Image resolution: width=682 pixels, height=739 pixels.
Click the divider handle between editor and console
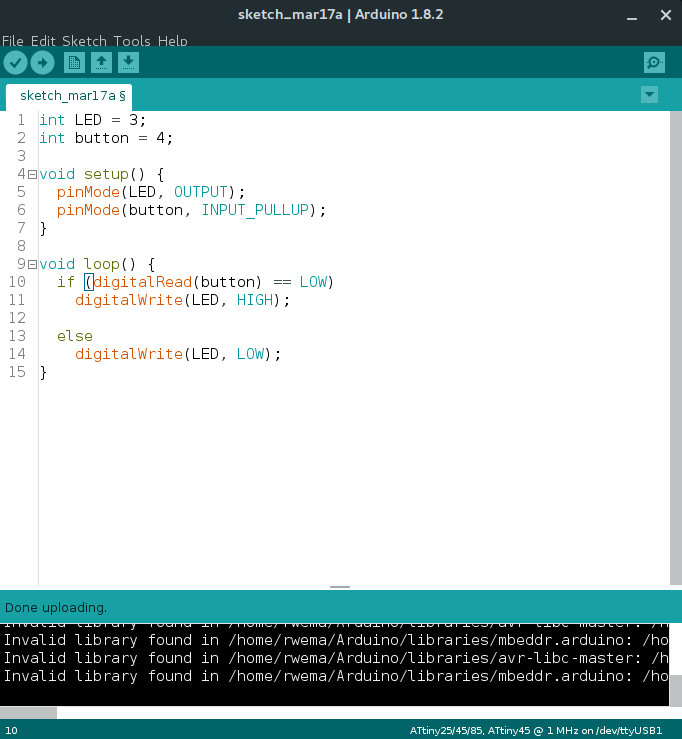pos(340,587)
